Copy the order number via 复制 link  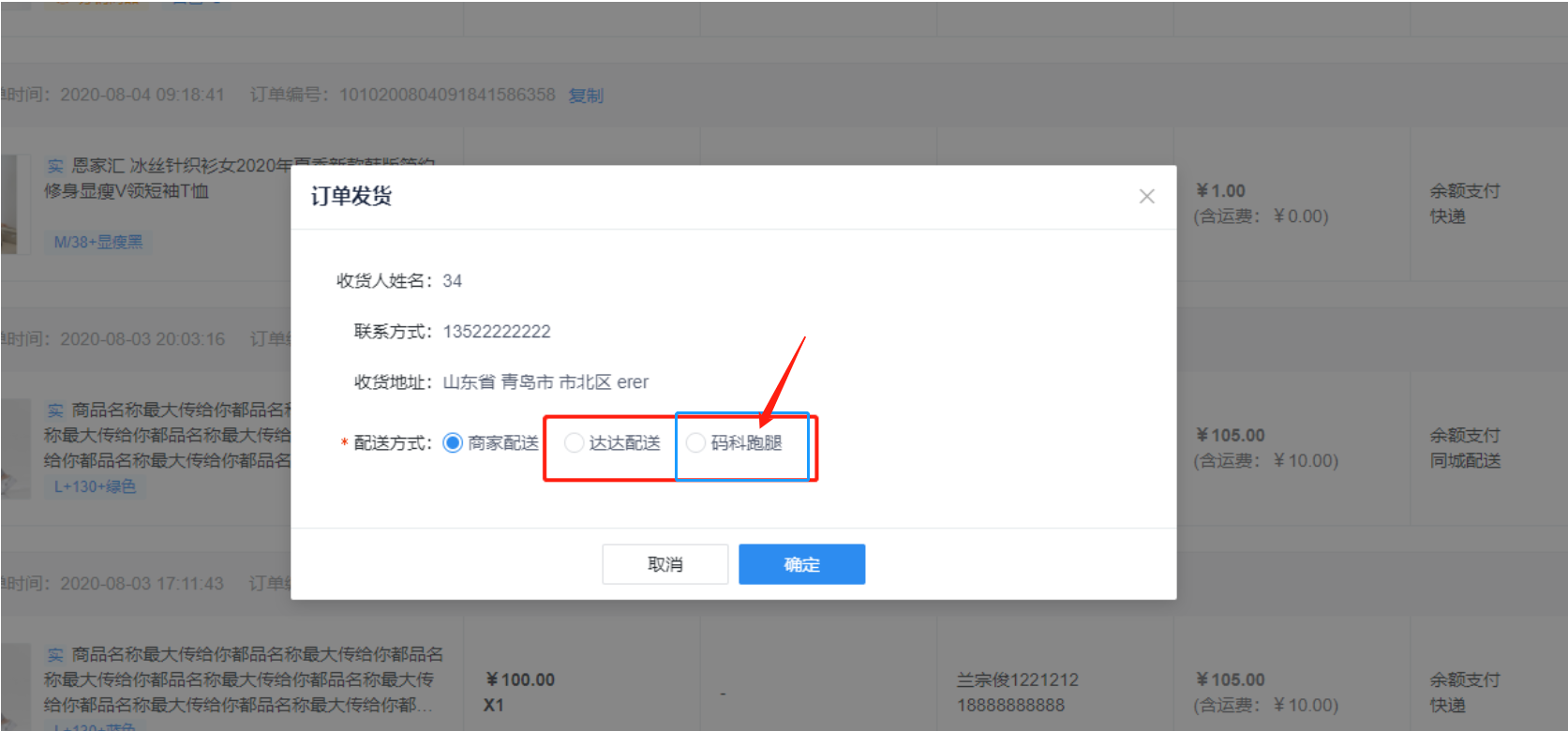click(586, 96)
